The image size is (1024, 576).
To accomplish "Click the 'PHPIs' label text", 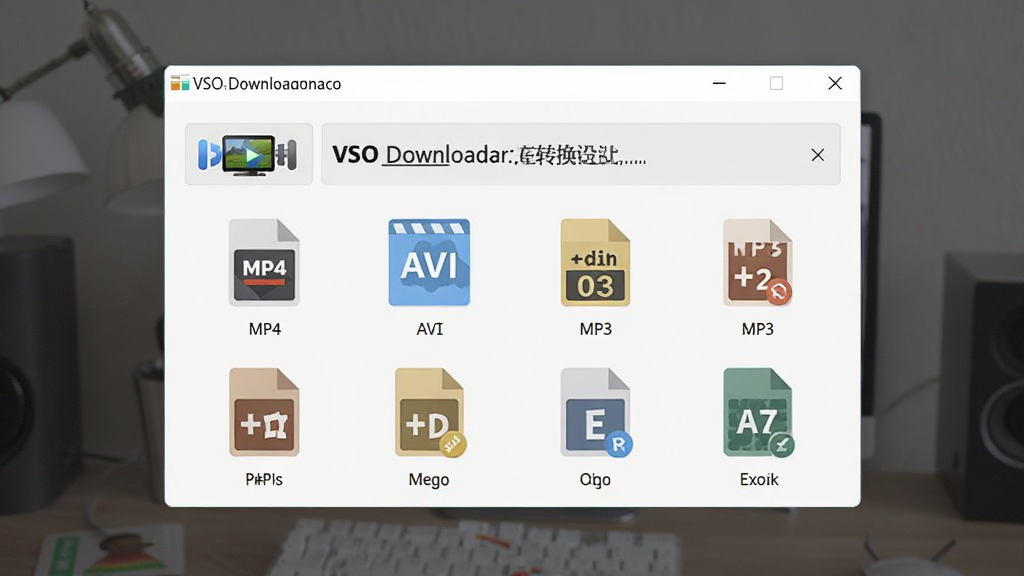I will click(x=264, y=479).
